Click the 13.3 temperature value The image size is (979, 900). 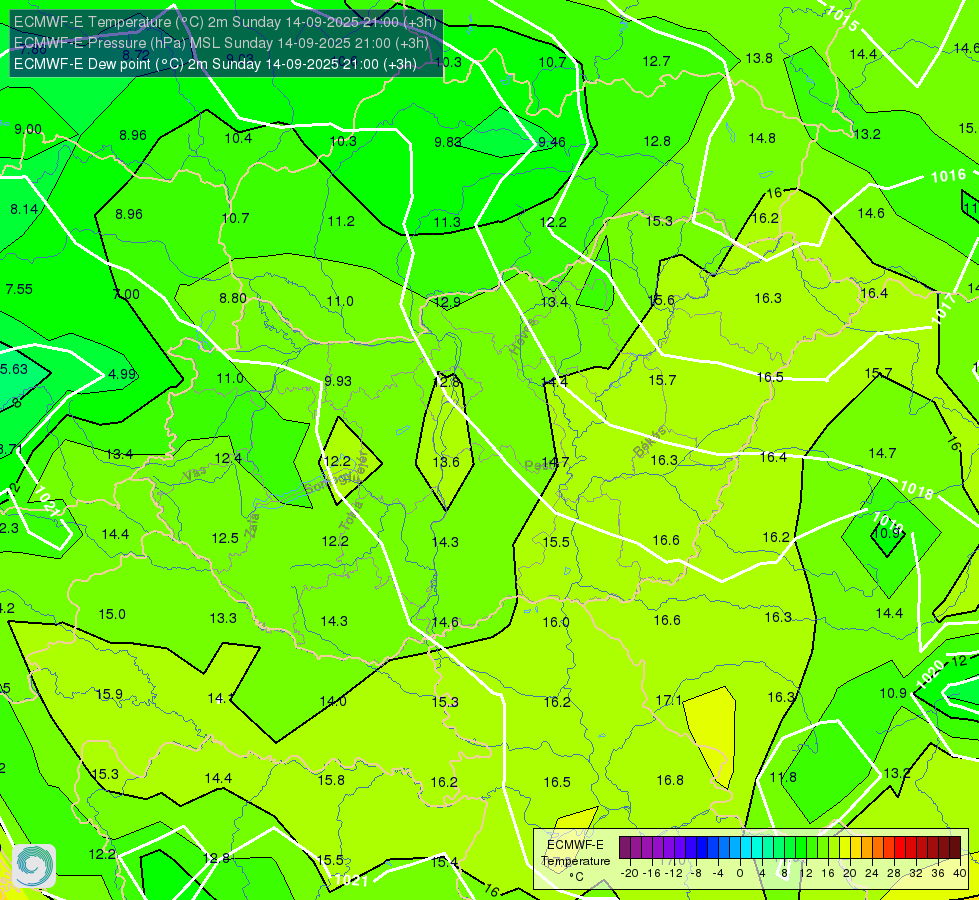point(223,618)
